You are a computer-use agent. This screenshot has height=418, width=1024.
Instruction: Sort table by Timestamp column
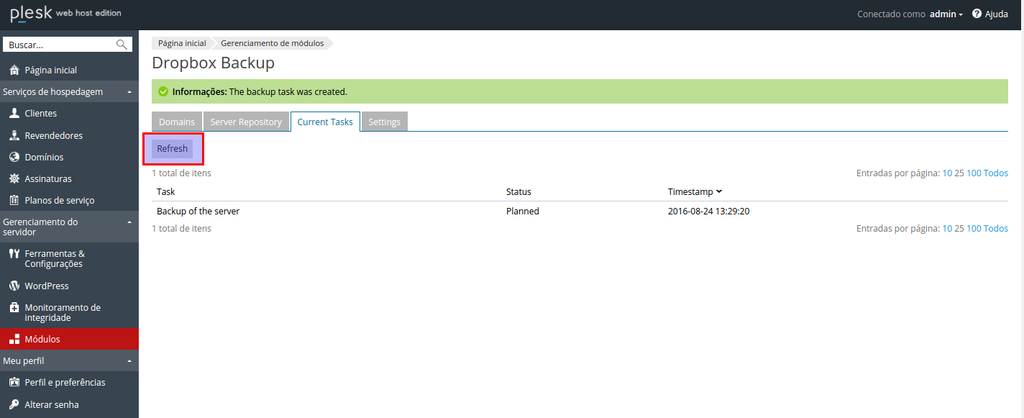694,191
